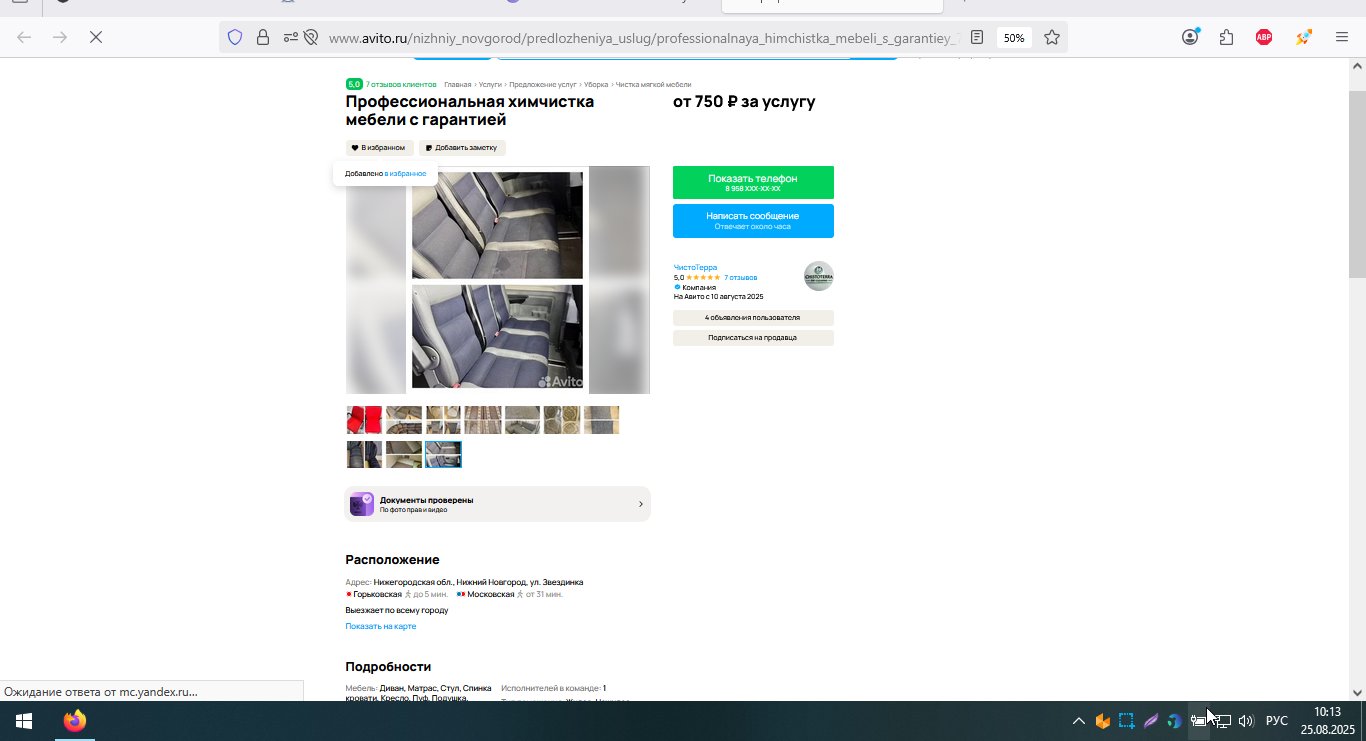Go forward to the next page

[60, 37]
